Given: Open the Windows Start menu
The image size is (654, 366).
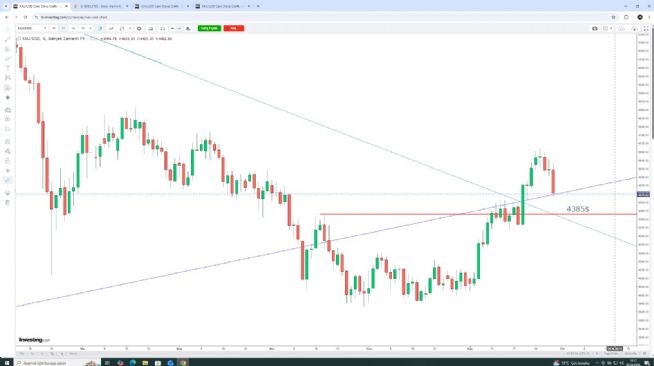Looking at the screenshot, I should 6,363.
